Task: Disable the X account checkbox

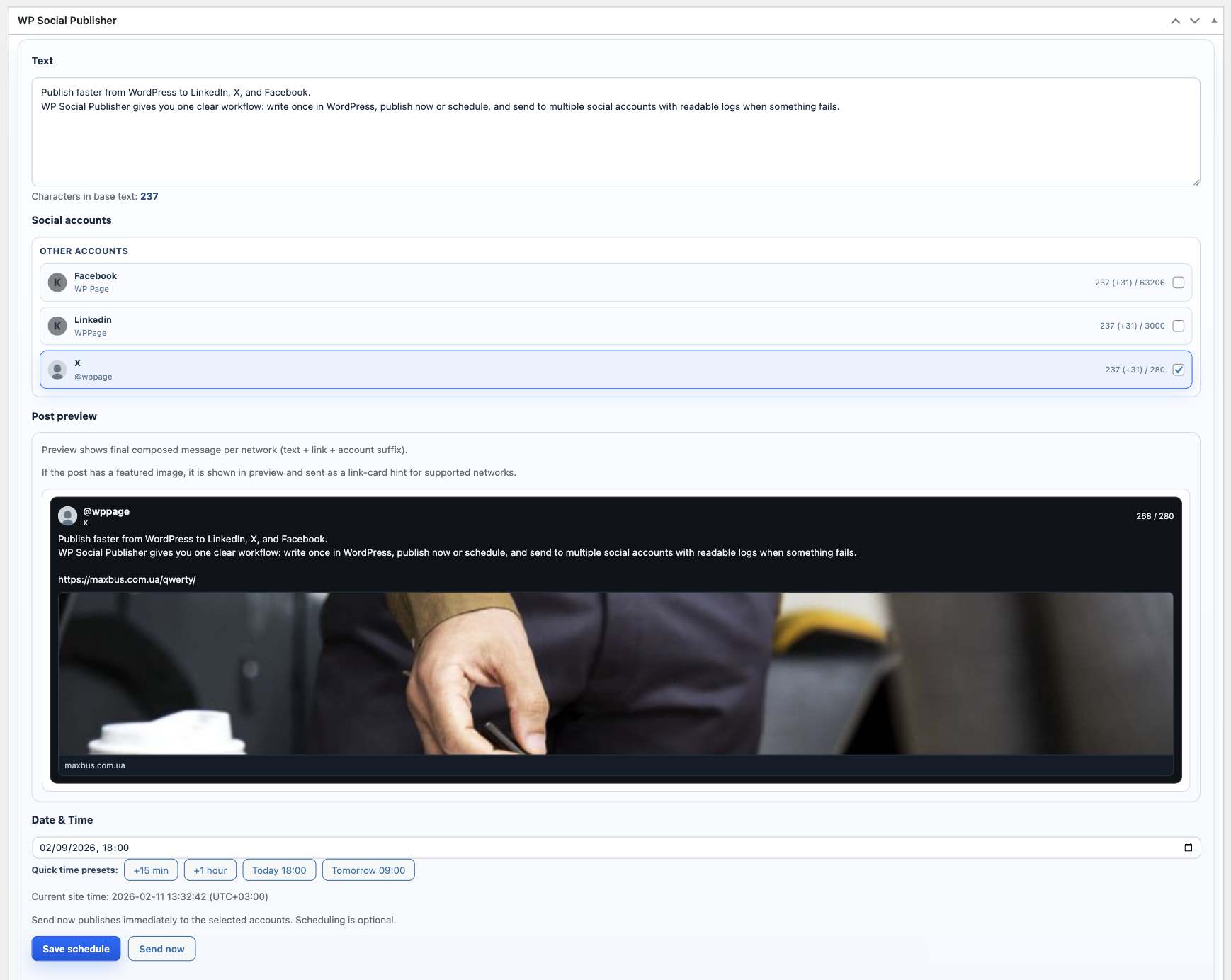Action: coord(1178,370)
